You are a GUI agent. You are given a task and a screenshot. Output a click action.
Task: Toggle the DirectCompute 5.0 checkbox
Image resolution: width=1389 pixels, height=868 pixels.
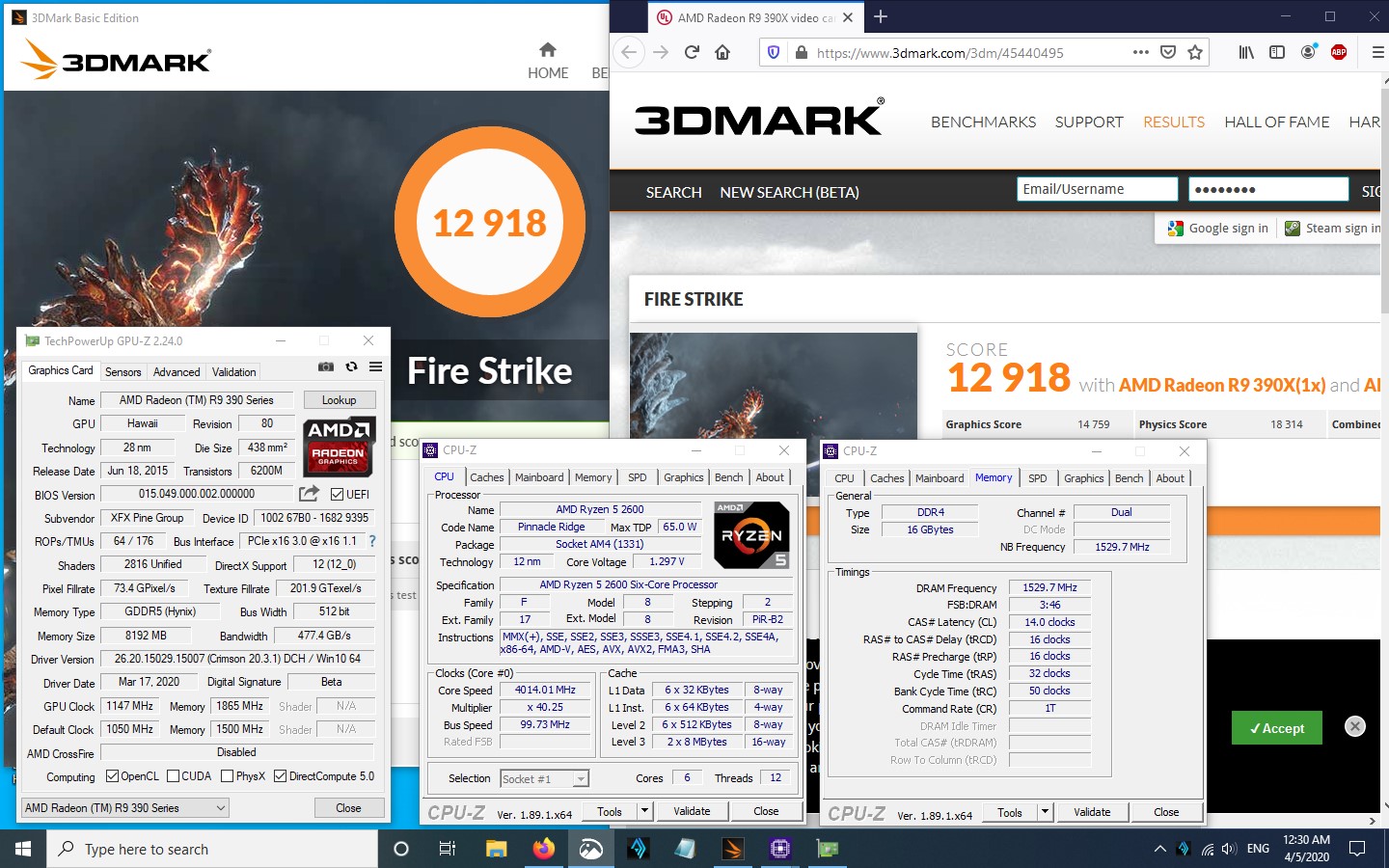[280, 776]
